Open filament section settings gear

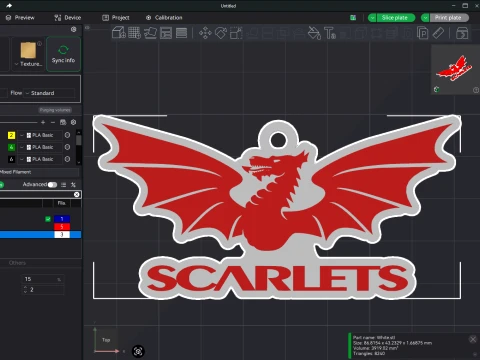point(74,122)
